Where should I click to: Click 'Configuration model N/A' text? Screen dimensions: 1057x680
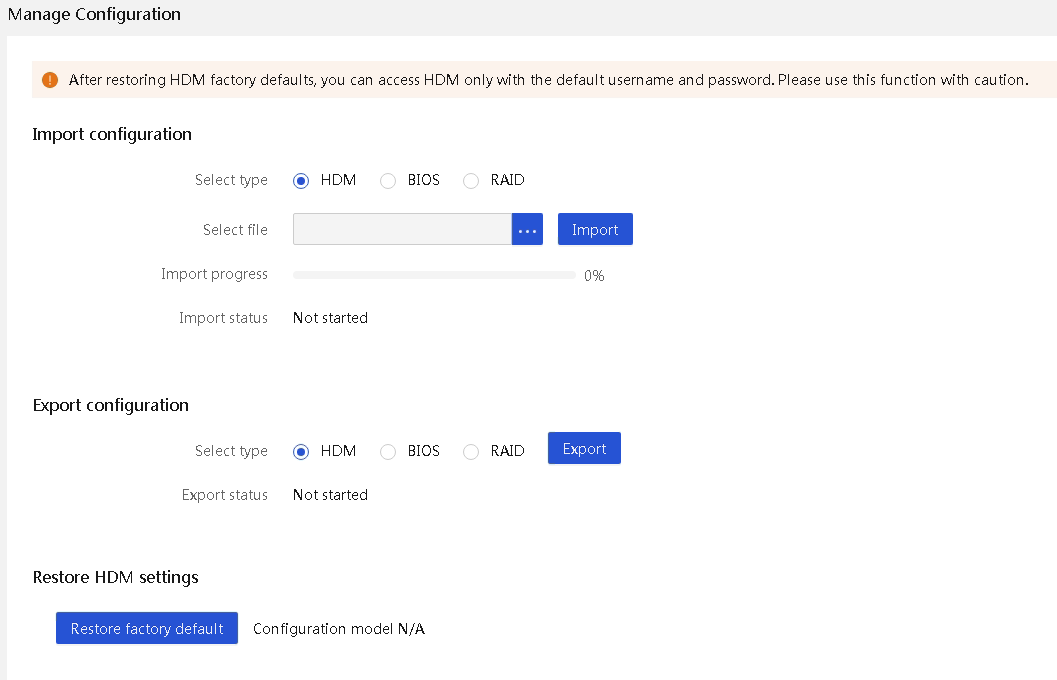point(339,629)
